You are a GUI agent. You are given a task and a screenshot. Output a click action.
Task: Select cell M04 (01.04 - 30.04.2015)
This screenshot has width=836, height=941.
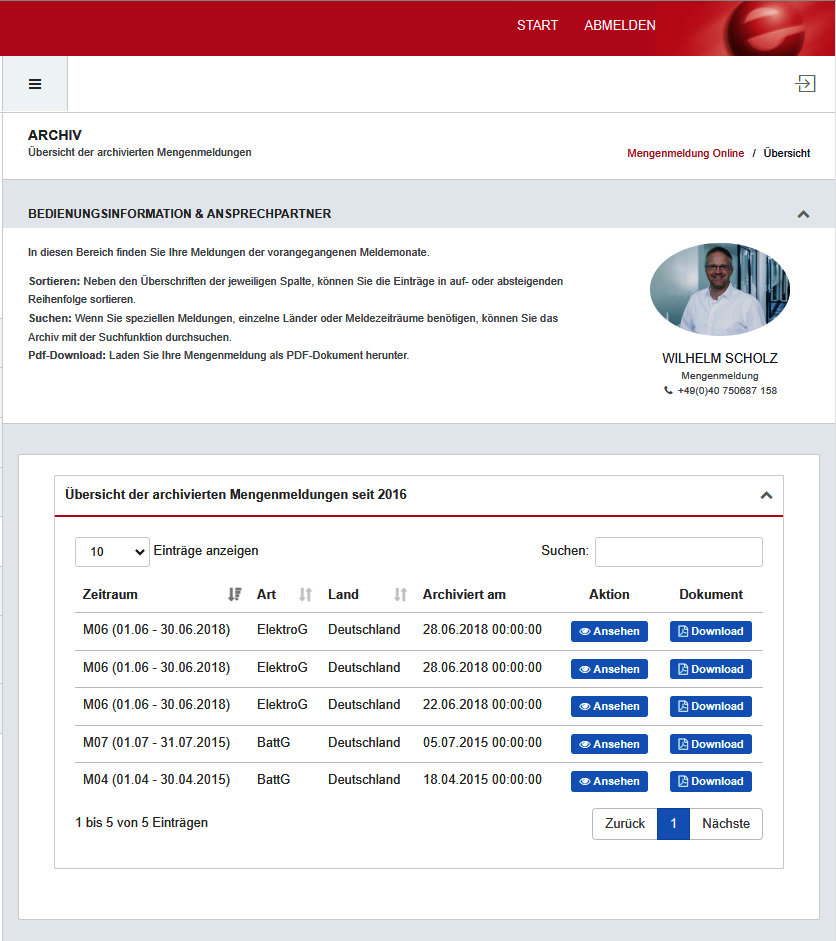(x=157, y=780)
